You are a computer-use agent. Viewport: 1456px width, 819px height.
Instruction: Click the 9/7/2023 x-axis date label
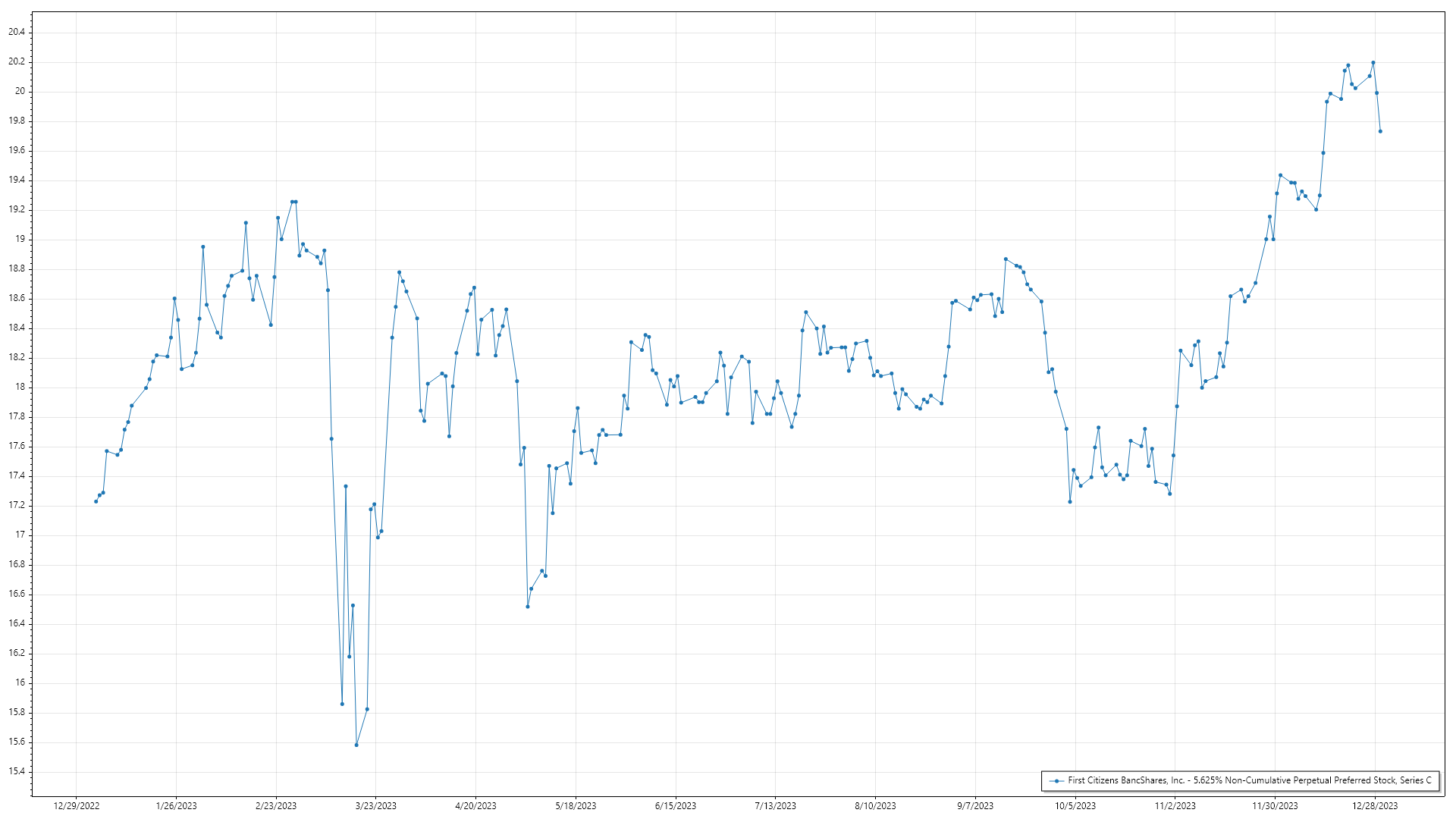[x=975, y=806]
